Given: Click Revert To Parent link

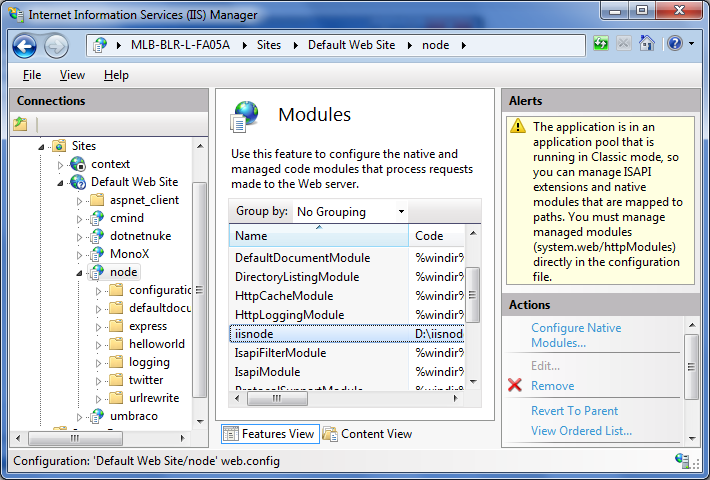Looking at the screenshot, I should (x=574, y=411).
